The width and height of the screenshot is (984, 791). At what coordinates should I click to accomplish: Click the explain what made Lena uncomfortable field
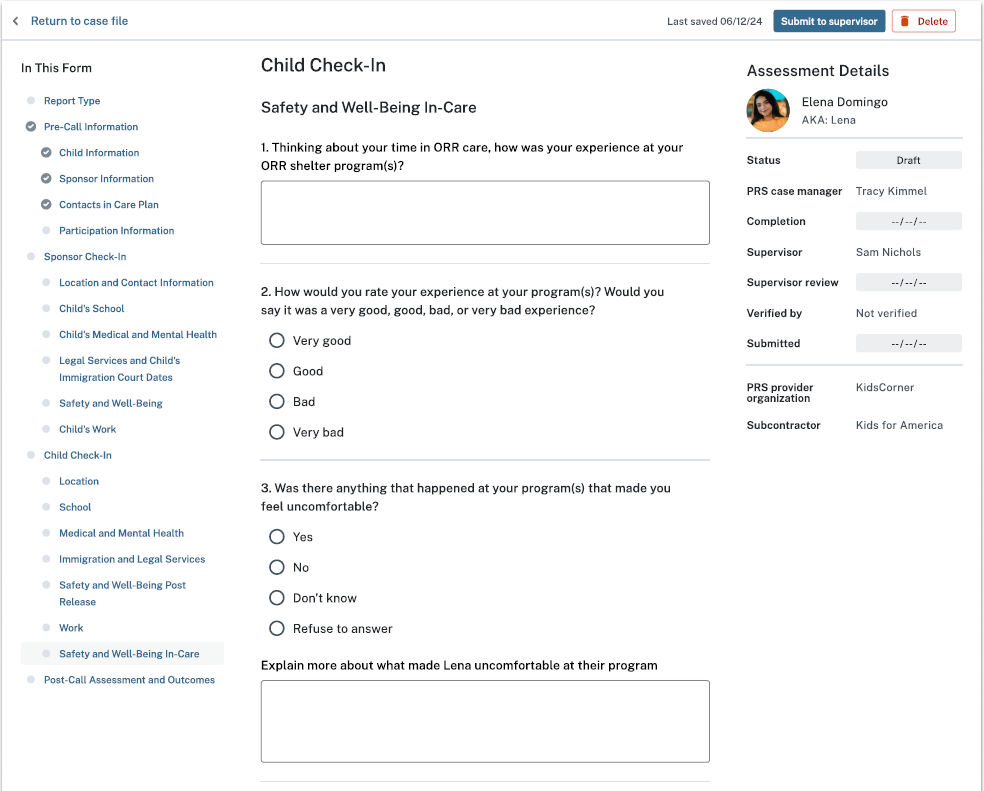click(x=485, y=721)
